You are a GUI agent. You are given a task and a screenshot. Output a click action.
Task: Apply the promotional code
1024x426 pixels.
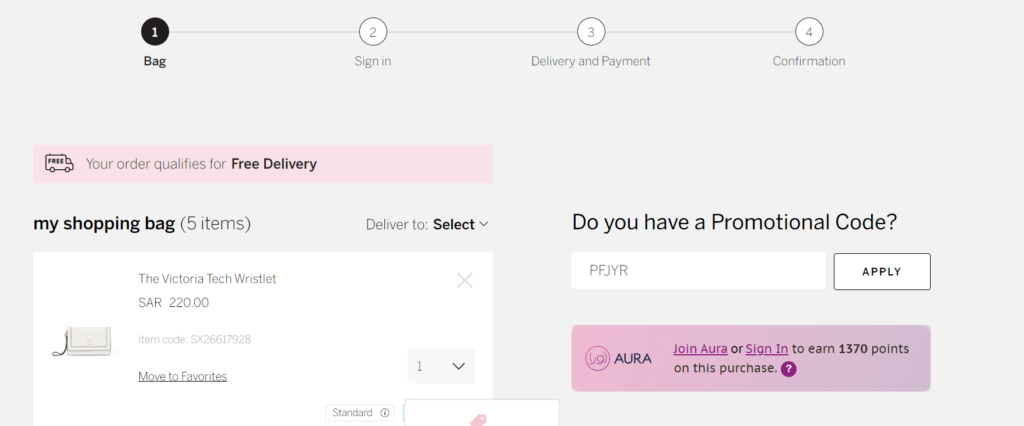tap(882, 272)
